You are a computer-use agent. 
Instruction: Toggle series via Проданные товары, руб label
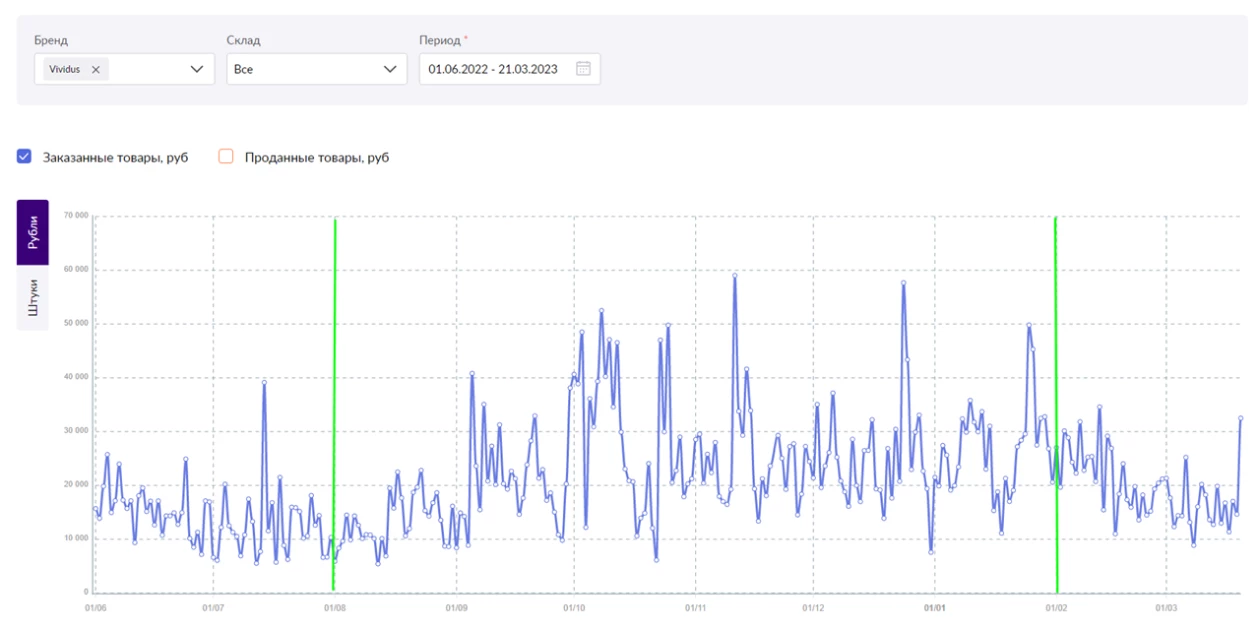click(x=316, y=158)
